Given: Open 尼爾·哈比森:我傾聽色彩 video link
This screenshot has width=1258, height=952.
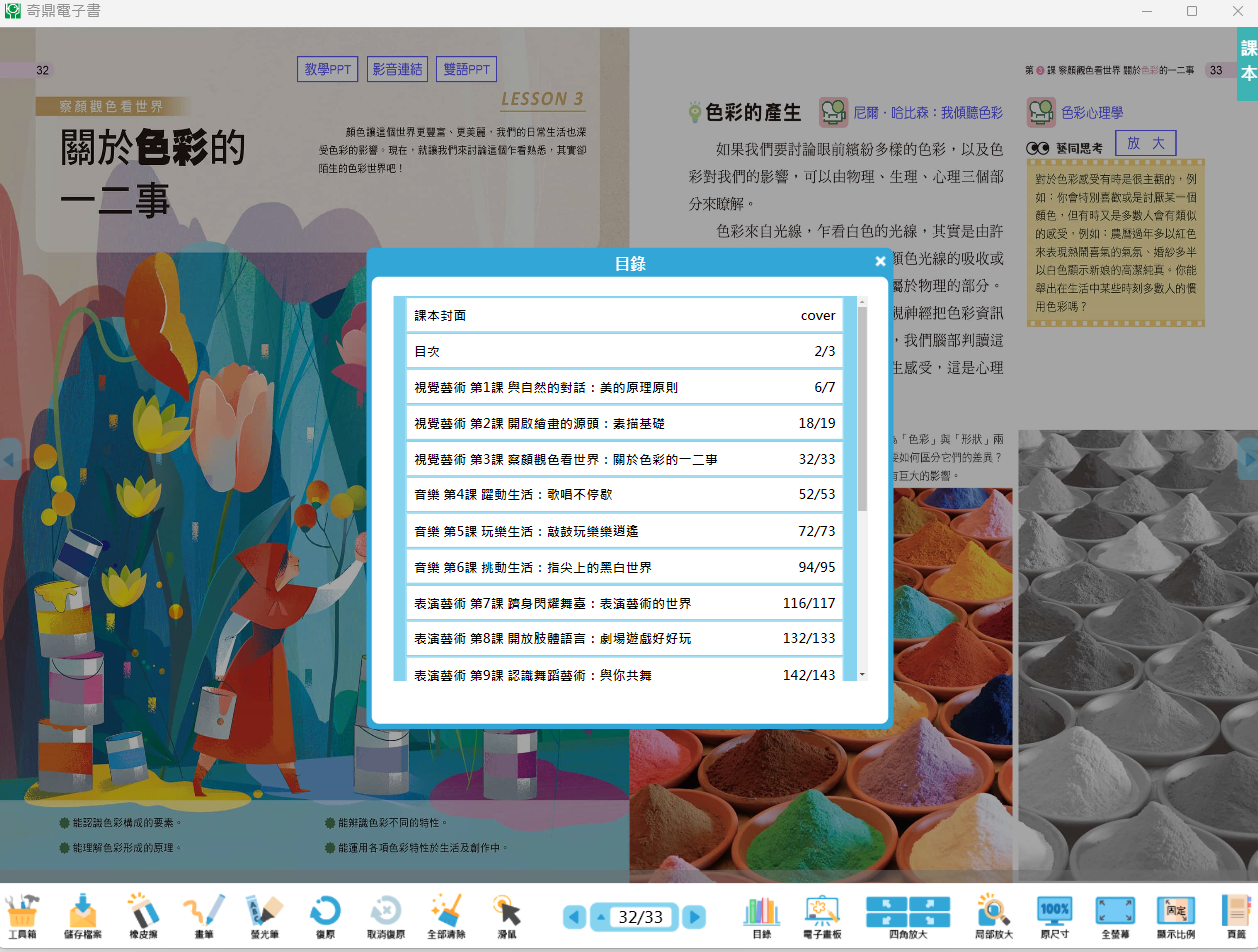Looking at the screenshot, I should pos(928,113).
